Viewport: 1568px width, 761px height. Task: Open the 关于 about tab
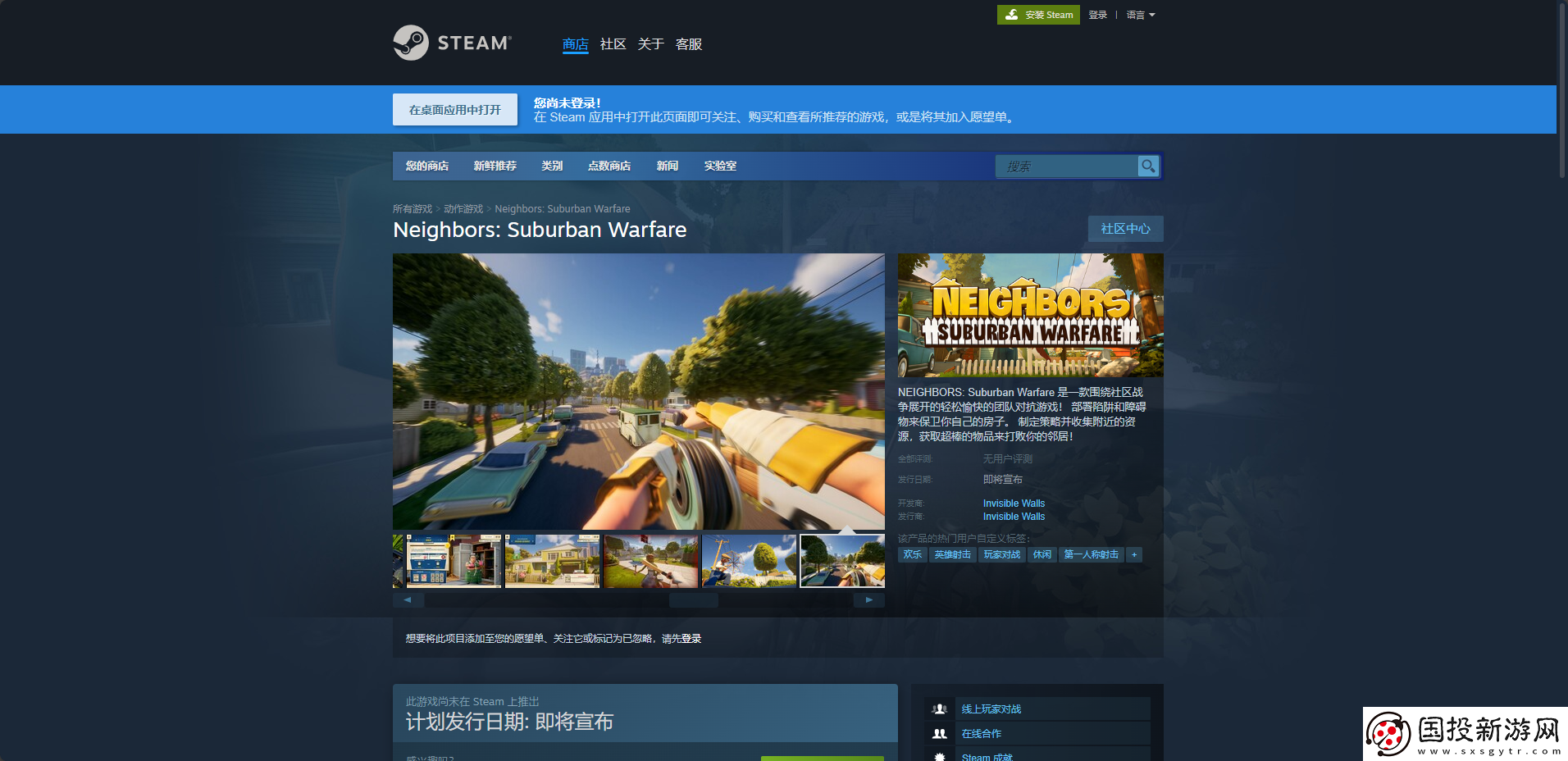650,44
